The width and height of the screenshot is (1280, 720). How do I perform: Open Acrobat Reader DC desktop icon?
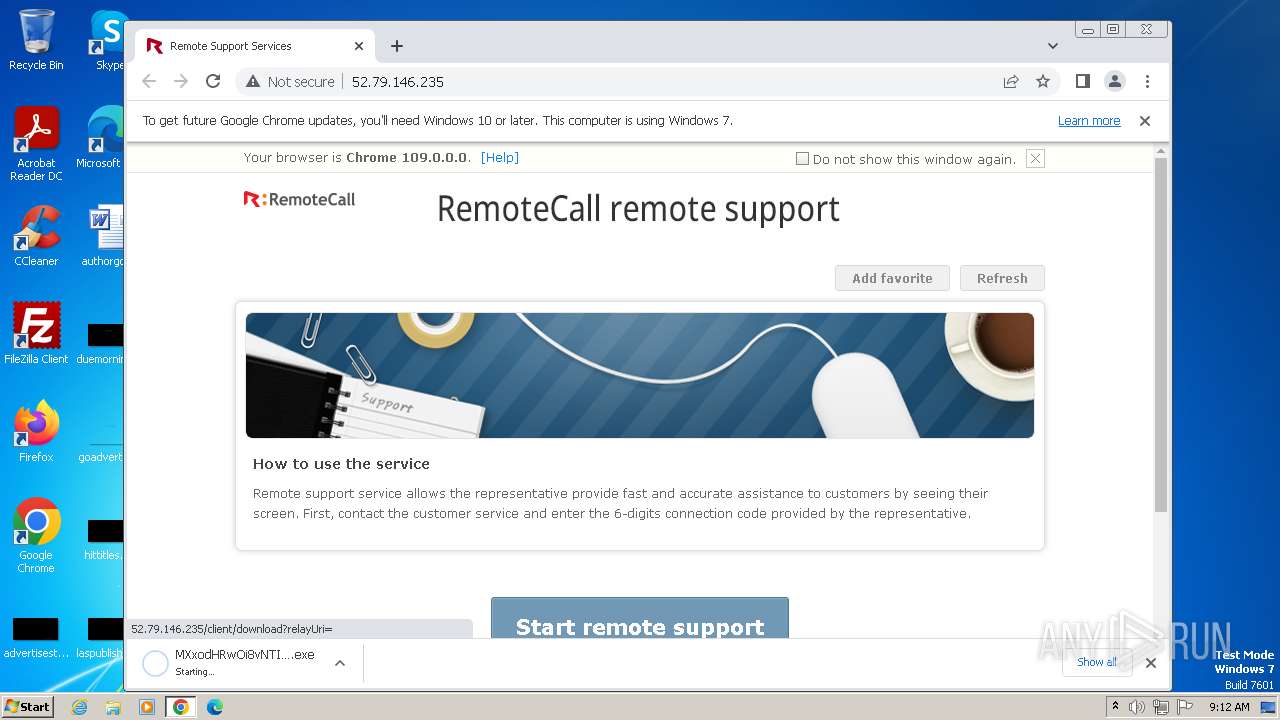pos(36,144)
